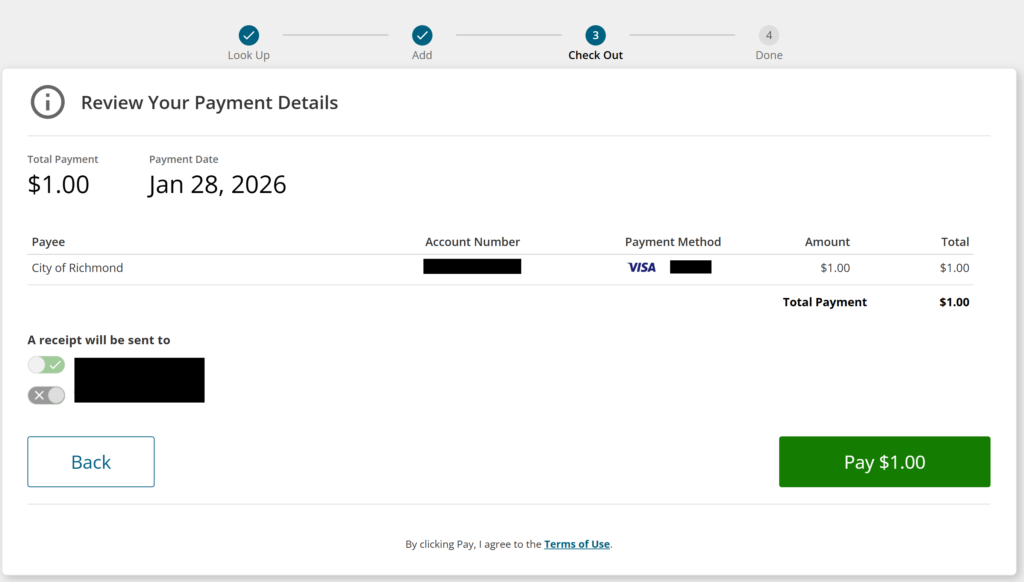Click the info icon beside Review heading
Viewport: 1024px width, 582px height.
[47, 102]
